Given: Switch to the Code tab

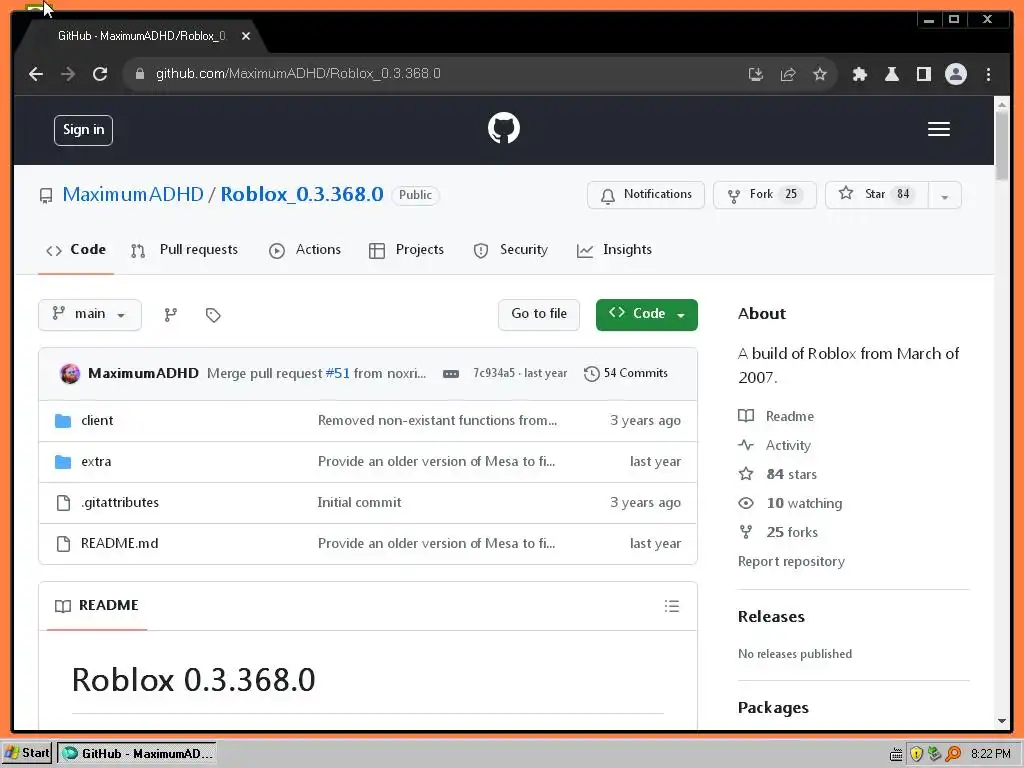Looking at the screenshot, I should [x=76, y=250].
